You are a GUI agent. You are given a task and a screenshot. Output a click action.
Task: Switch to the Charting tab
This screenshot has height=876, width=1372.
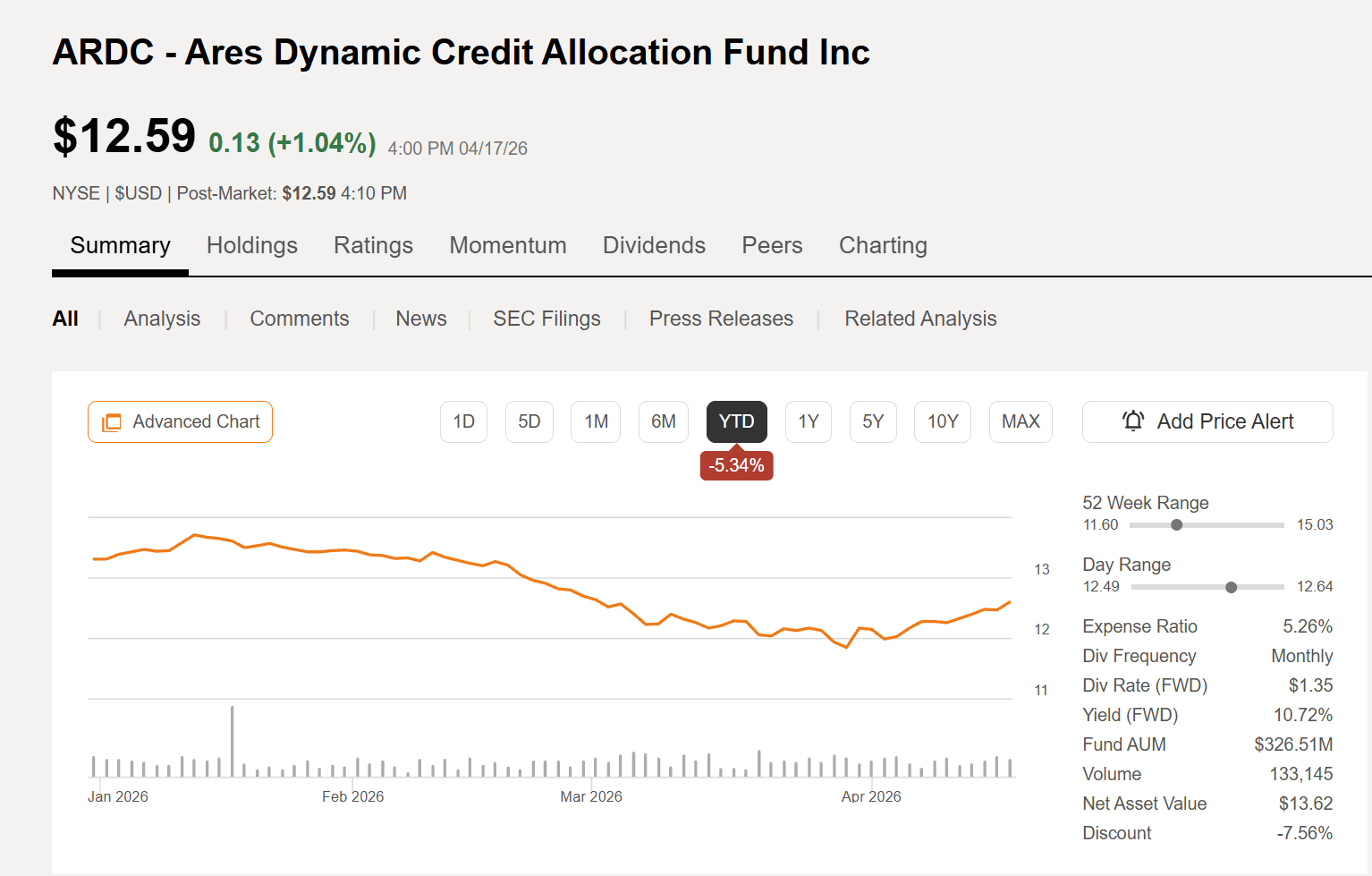(883, 245)
